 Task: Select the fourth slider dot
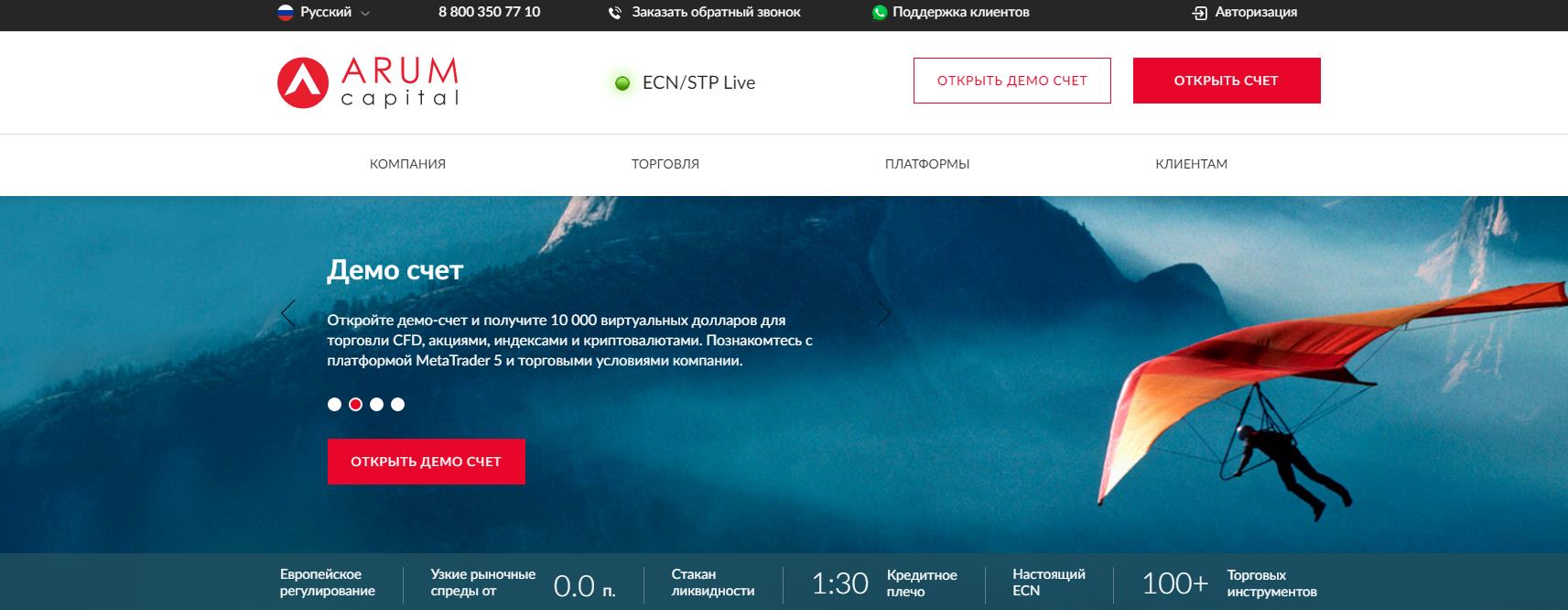click(397, 404)
